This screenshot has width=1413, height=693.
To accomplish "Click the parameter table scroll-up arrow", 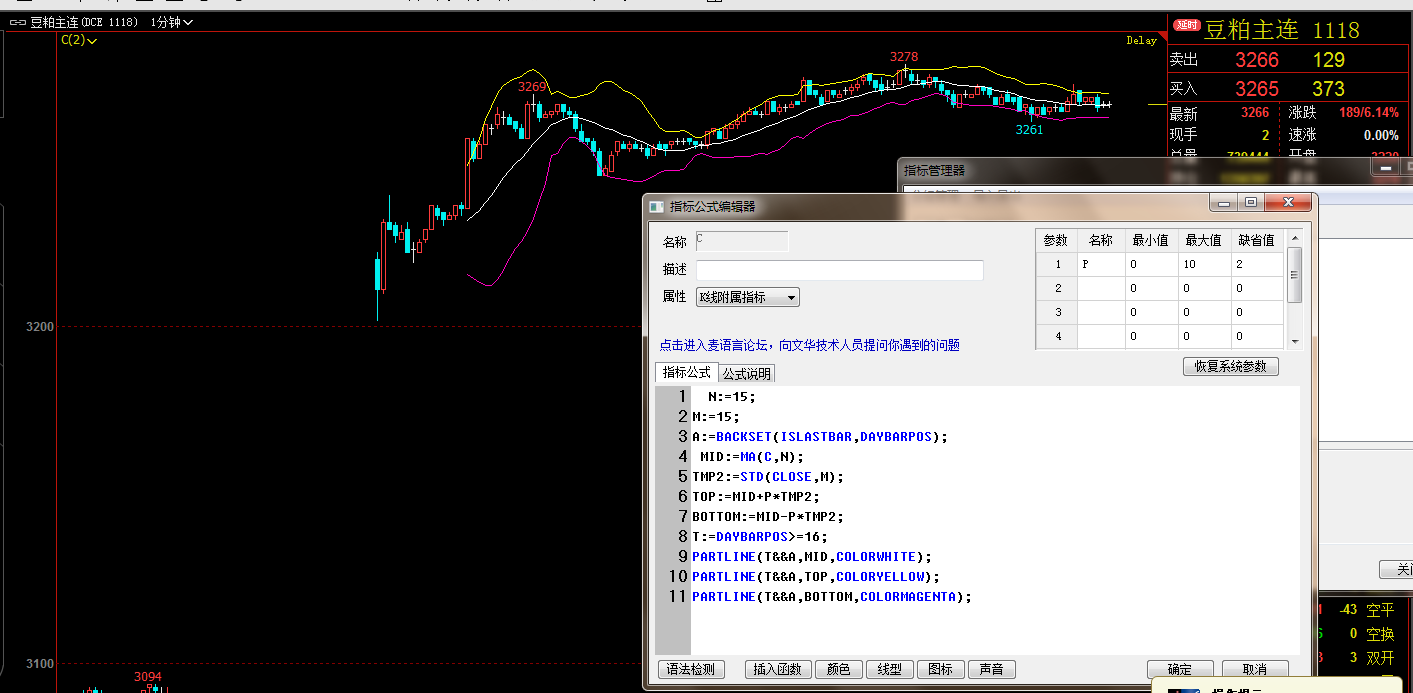I will point(1295,239).
